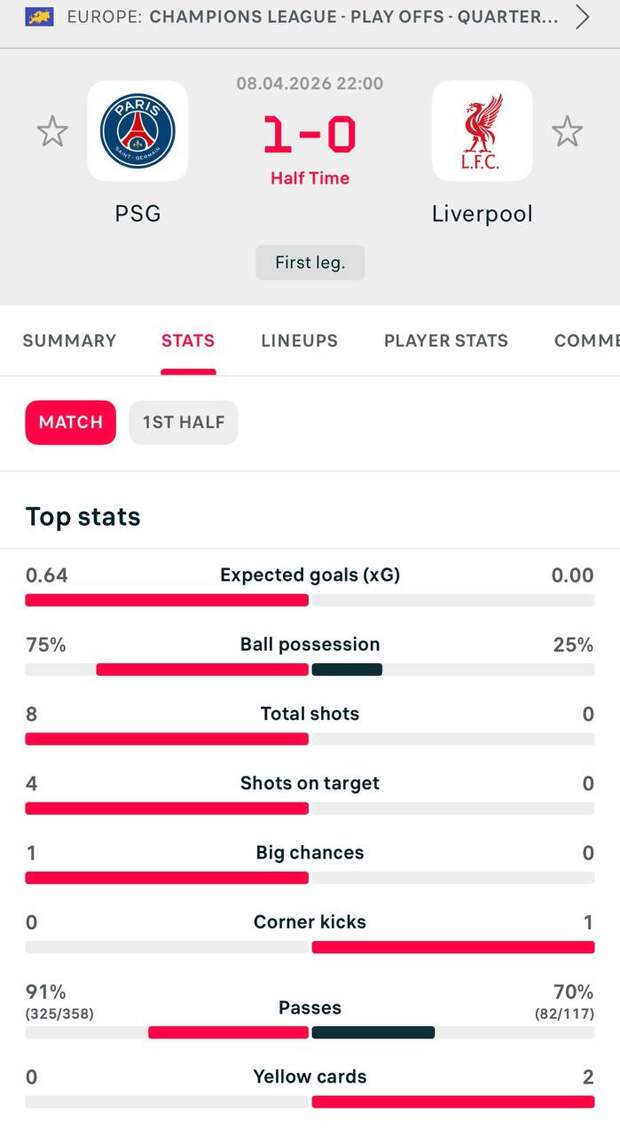620x1135 pixels.
Task: Tap the 1-0 half time score
Action: tap(310, 135)
